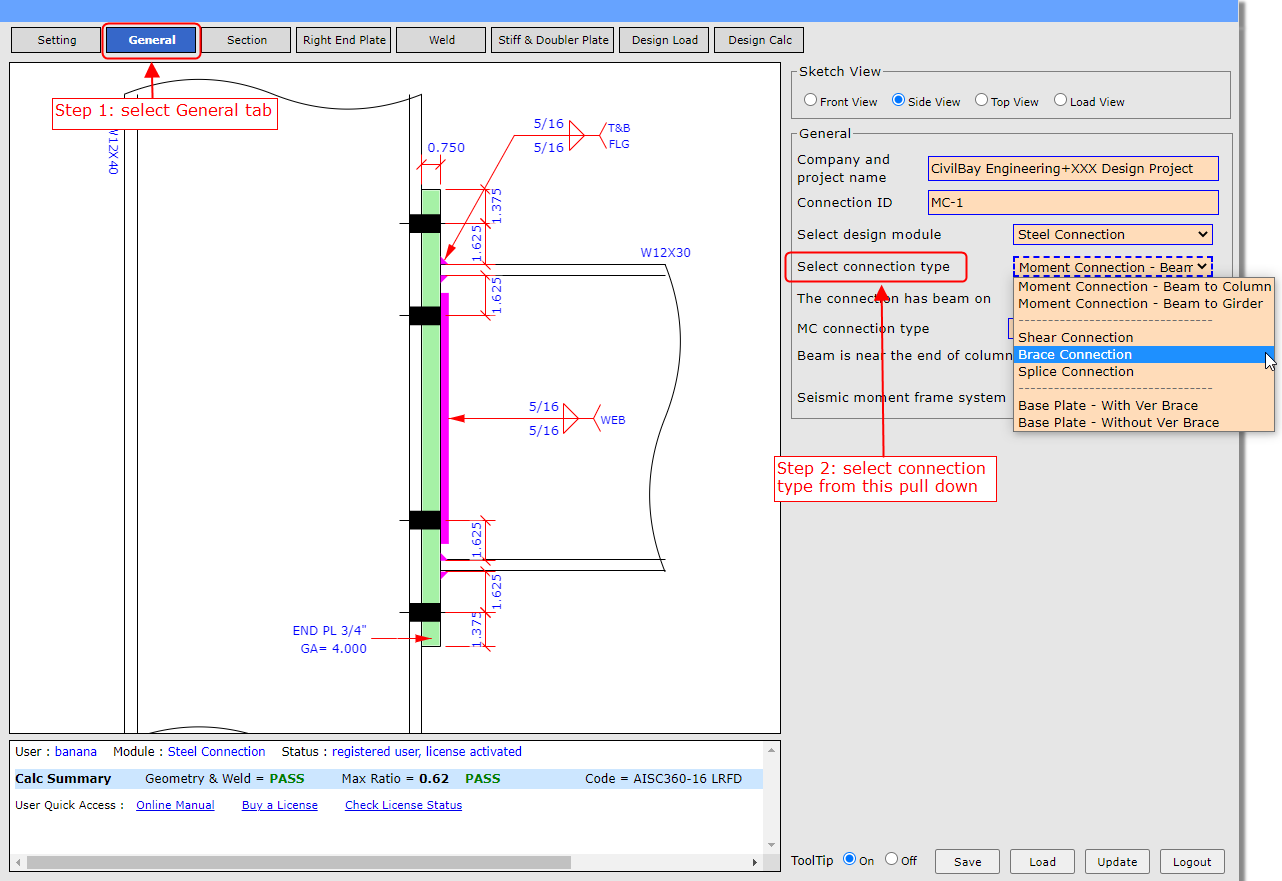
Task: Go to the Design Calc tab
Action: click(759, 40)
